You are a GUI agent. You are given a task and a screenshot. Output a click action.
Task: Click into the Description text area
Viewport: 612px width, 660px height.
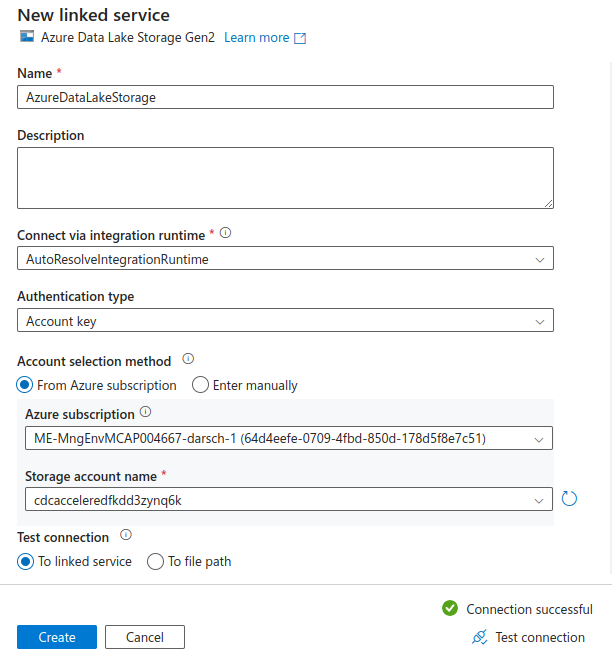[x=285, y=178]
